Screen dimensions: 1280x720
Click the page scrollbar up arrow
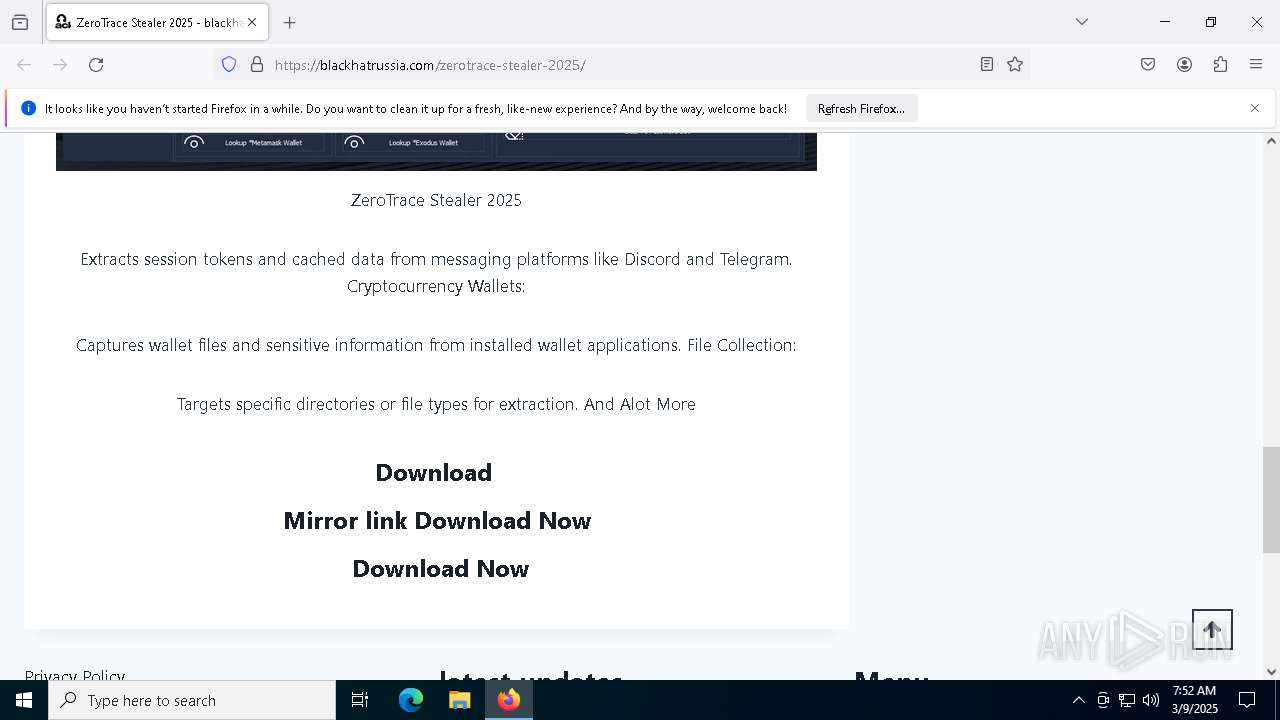click(x=1271, y=141)
